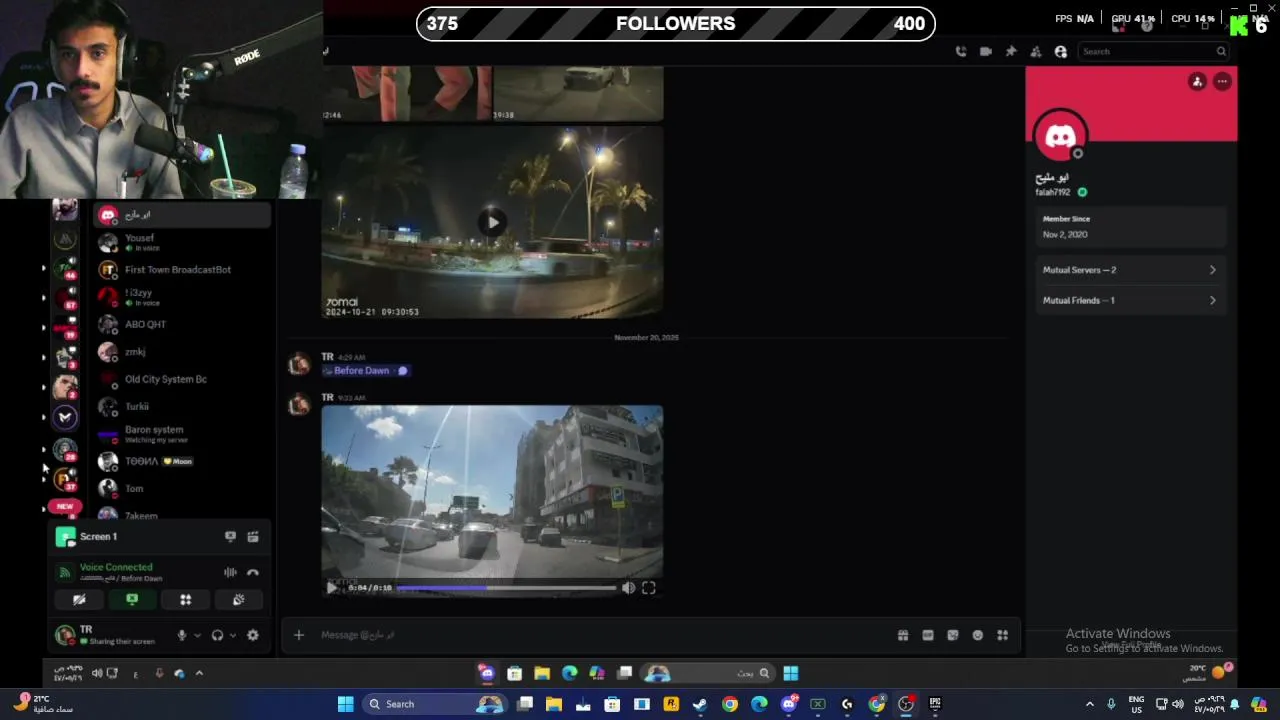Play the daytime street video
Screen dimensions: 1280x720
tap(332, 588)
